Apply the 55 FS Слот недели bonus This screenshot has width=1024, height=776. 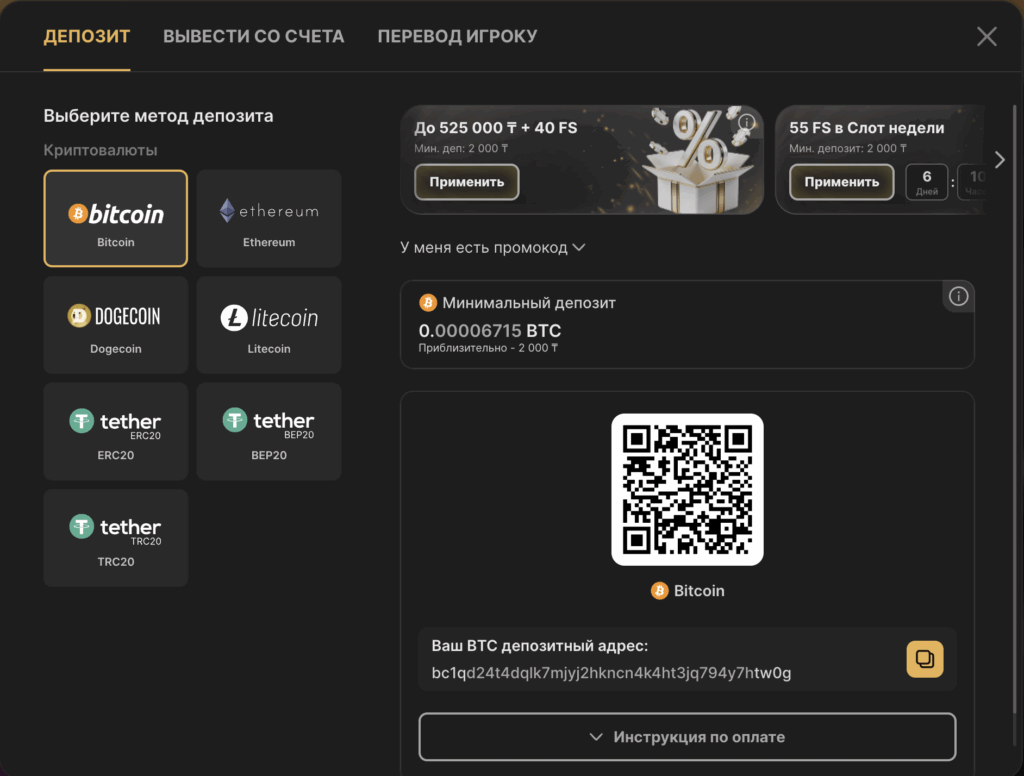pyautogui.click(x=841, y=182)
